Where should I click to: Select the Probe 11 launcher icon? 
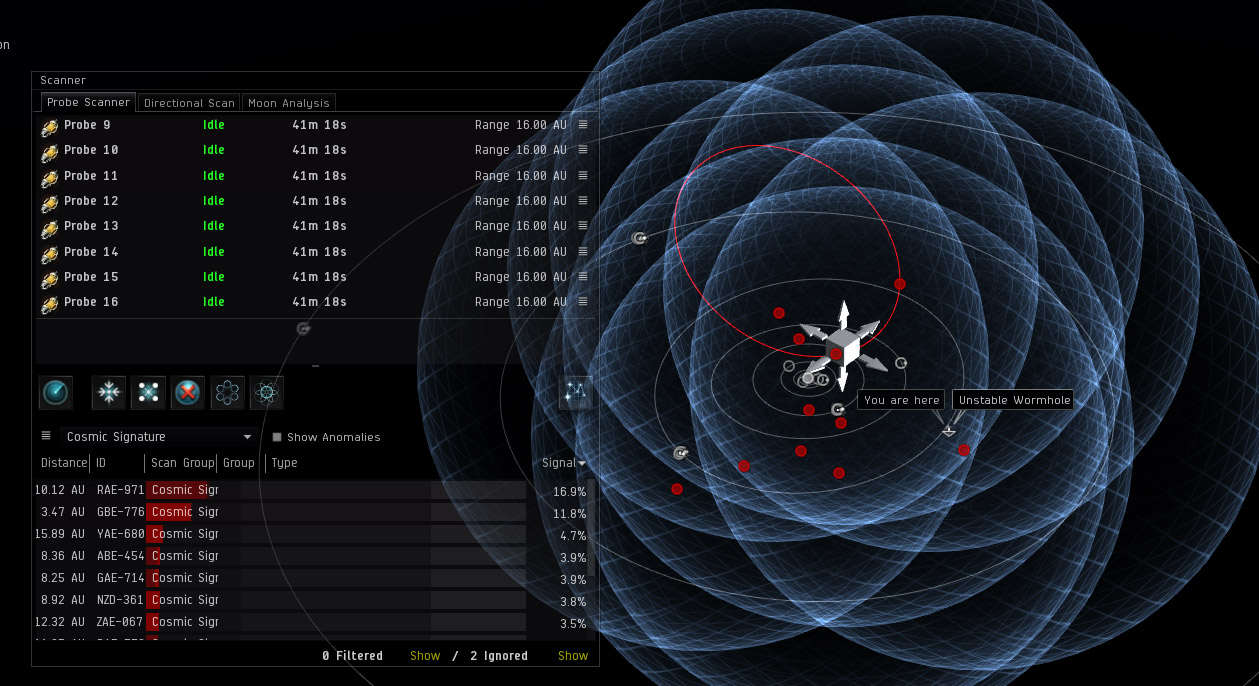(x=49, y=177)
